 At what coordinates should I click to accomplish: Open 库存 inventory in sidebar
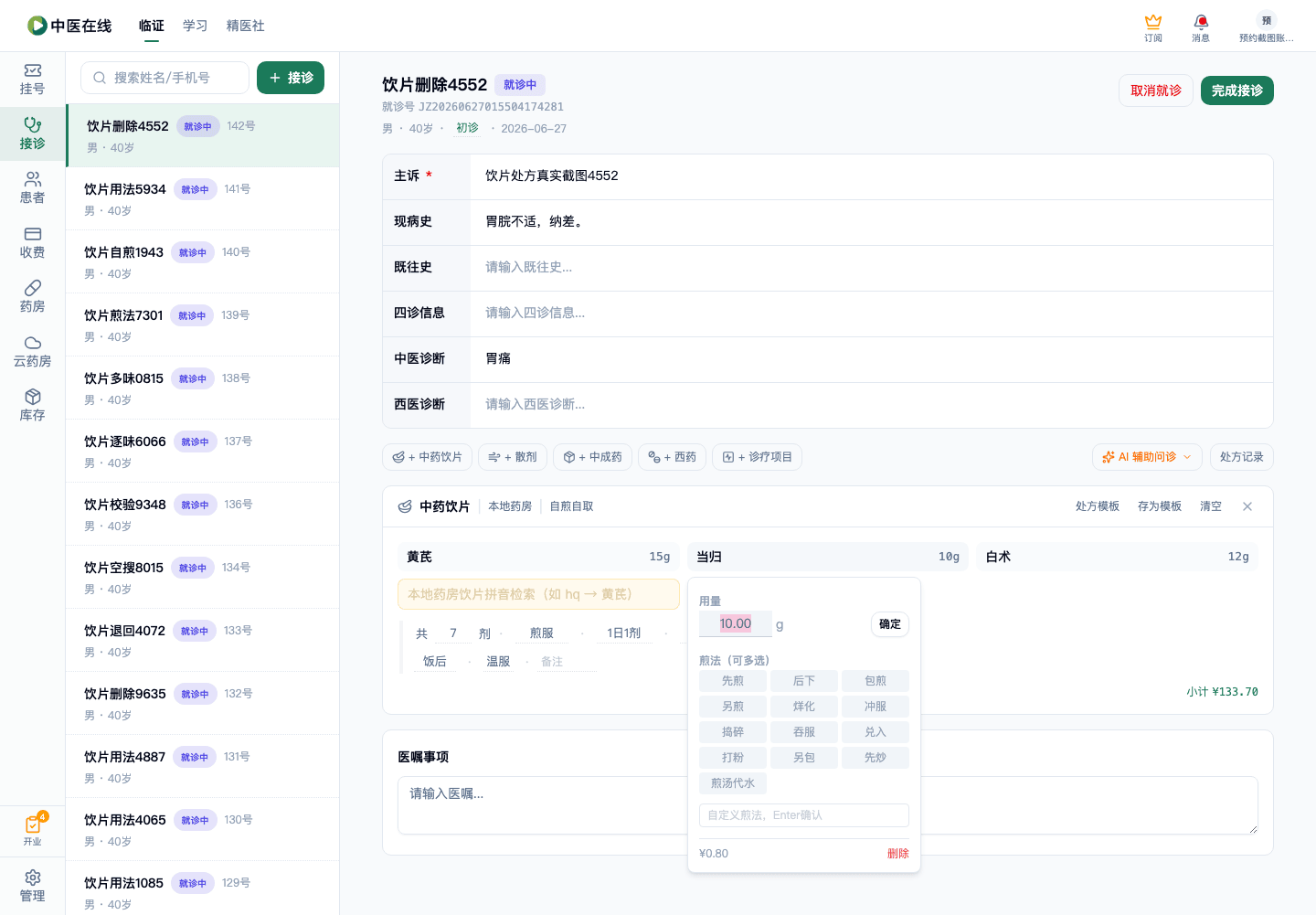[32, 406]
